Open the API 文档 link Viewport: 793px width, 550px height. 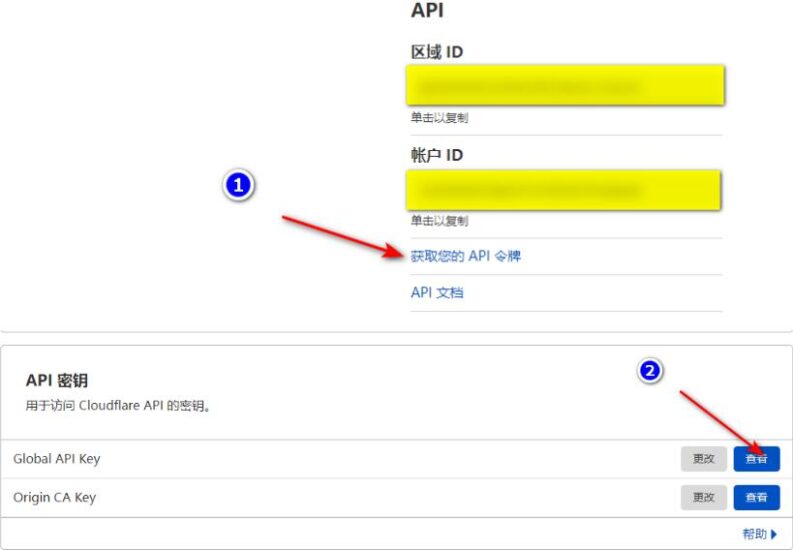click(x=437, y=293)
